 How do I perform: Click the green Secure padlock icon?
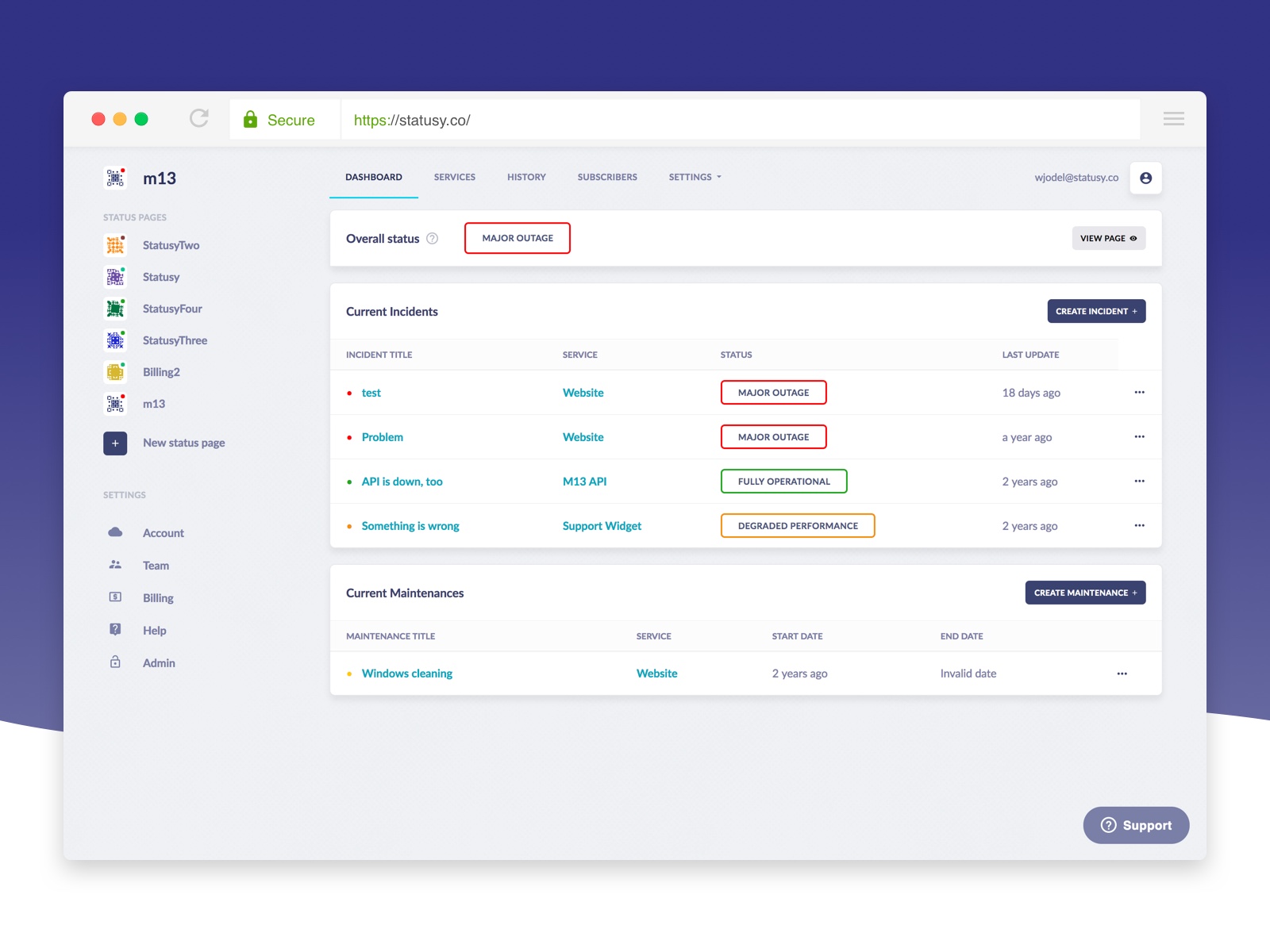coord(250,119)
